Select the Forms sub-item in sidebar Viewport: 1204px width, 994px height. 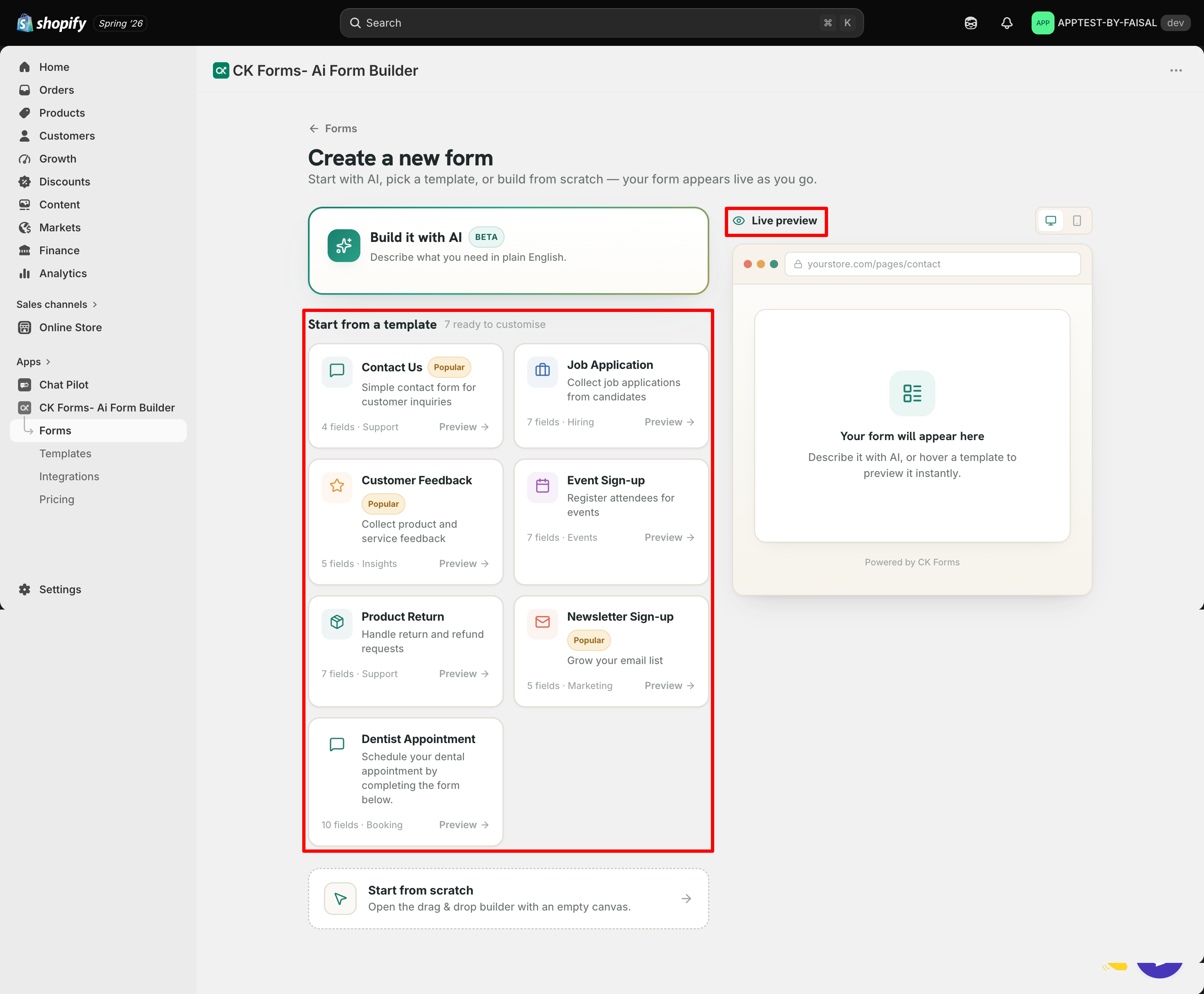[x=98, y=431]
